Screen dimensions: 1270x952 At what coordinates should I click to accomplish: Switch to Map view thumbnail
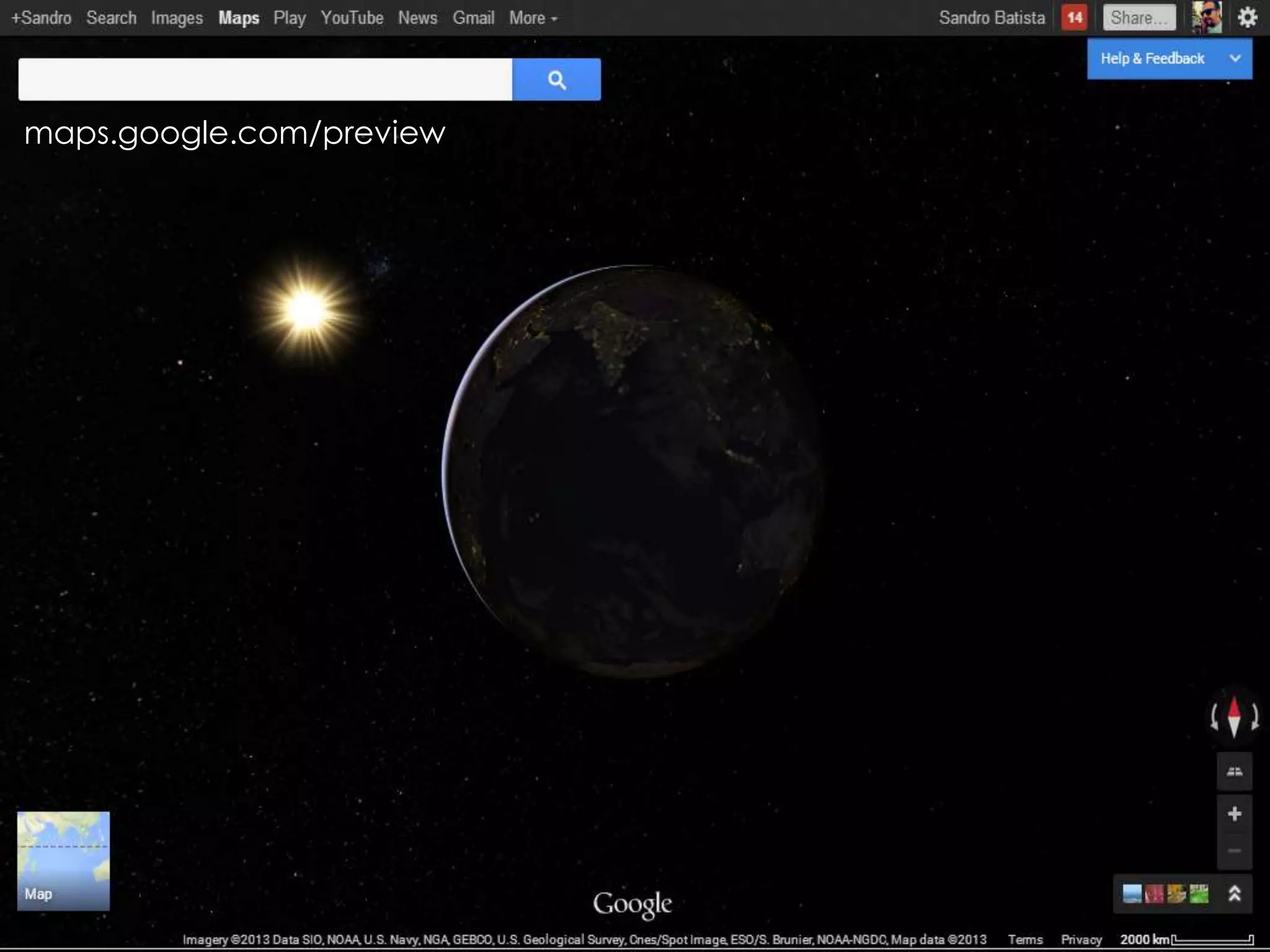click(x=63, y=861)
